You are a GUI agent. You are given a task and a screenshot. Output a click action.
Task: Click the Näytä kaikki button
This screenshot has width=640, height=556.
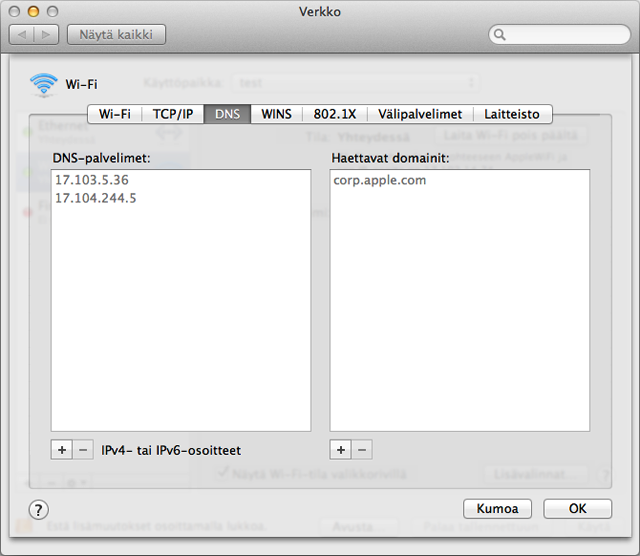point(116,35)
